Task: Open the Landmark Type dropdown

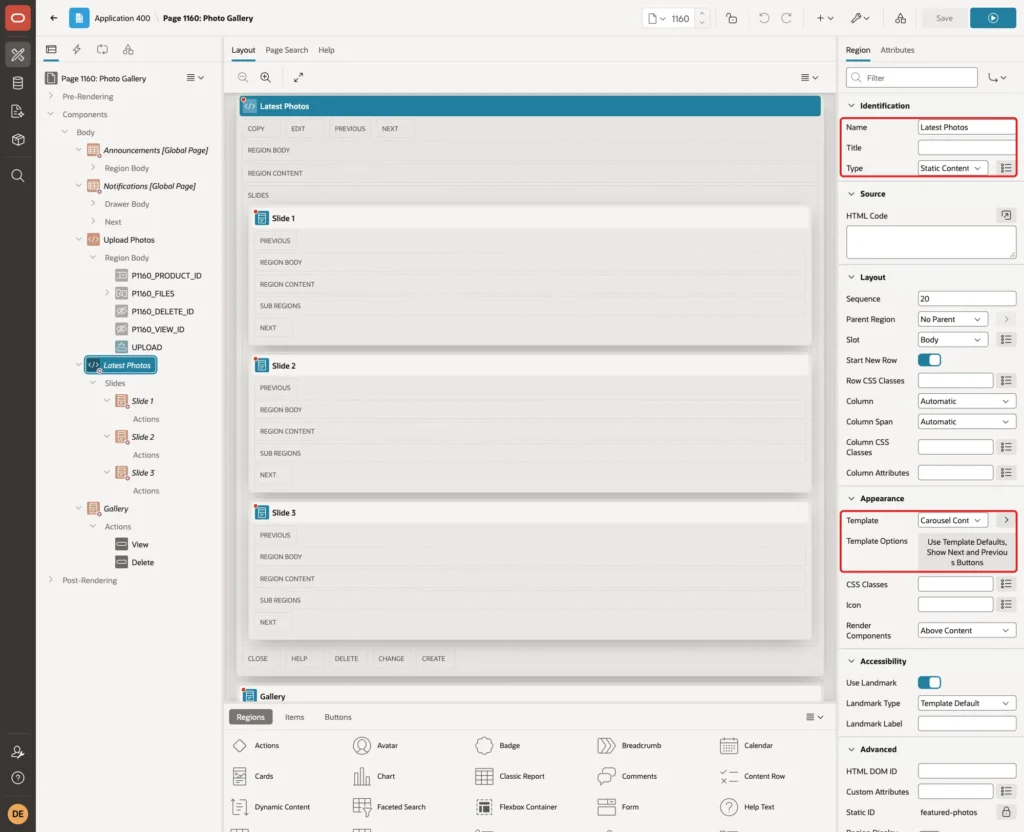Action: pyautogui.click(x=967, y=703)
